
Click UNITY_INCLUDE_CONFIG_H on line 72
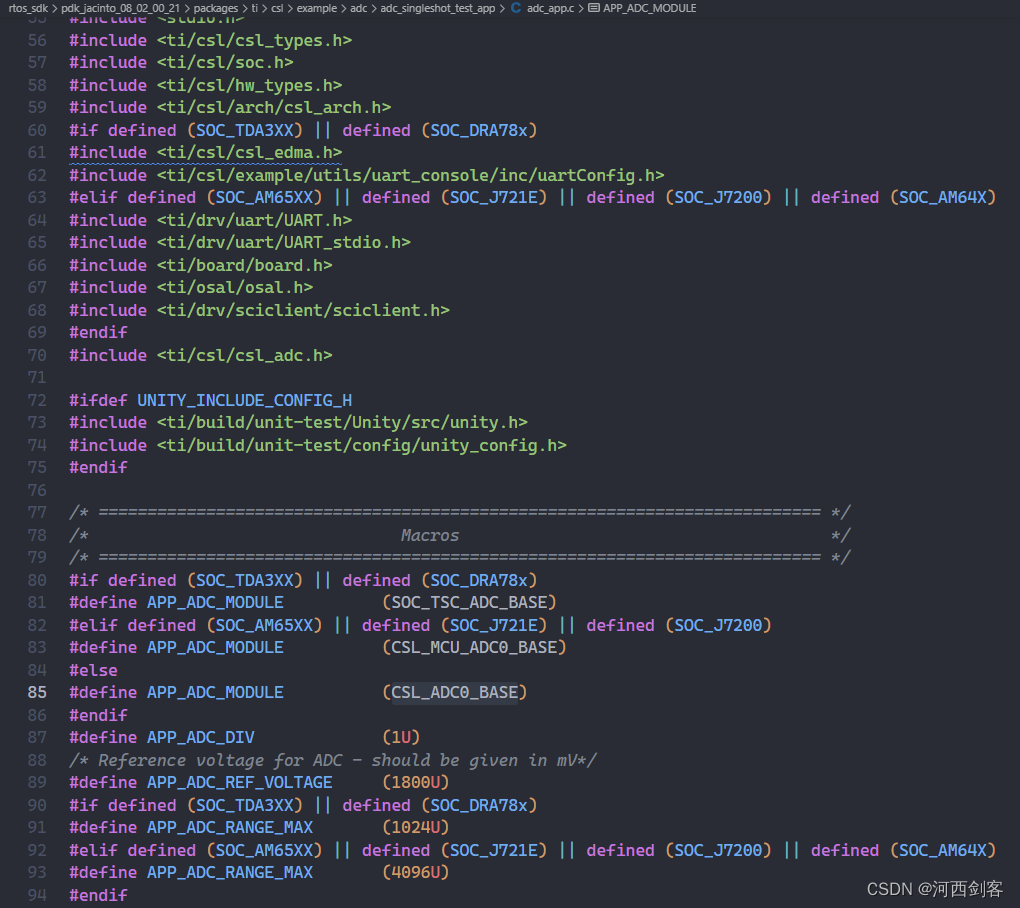coord(245,400)
